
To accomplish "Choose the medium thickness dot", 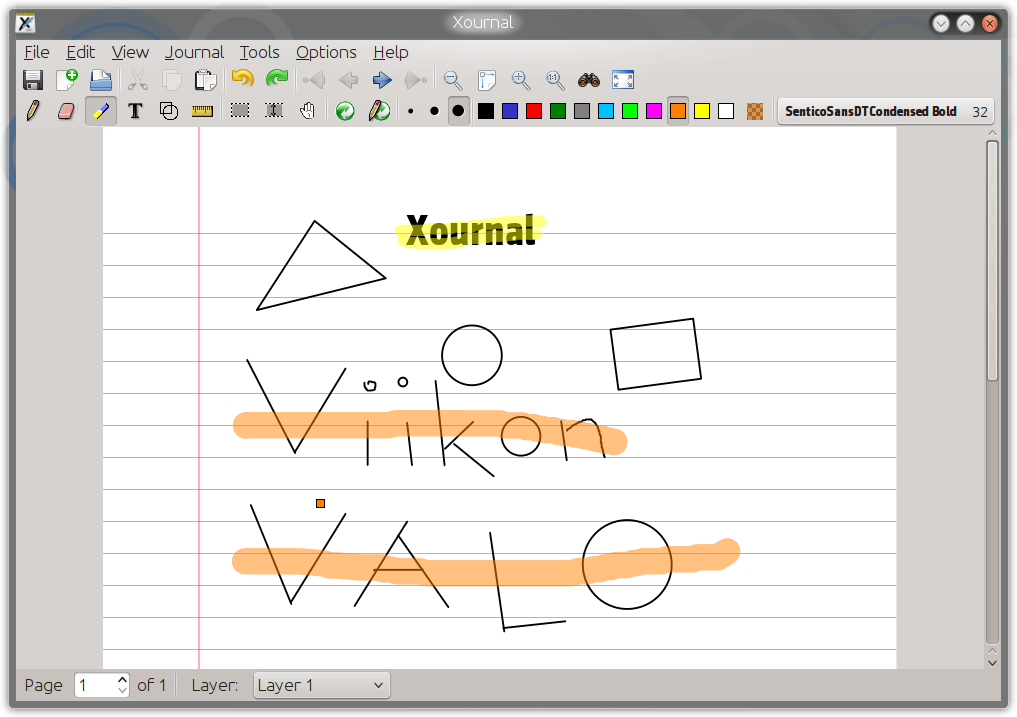I will tap(435, 112).
